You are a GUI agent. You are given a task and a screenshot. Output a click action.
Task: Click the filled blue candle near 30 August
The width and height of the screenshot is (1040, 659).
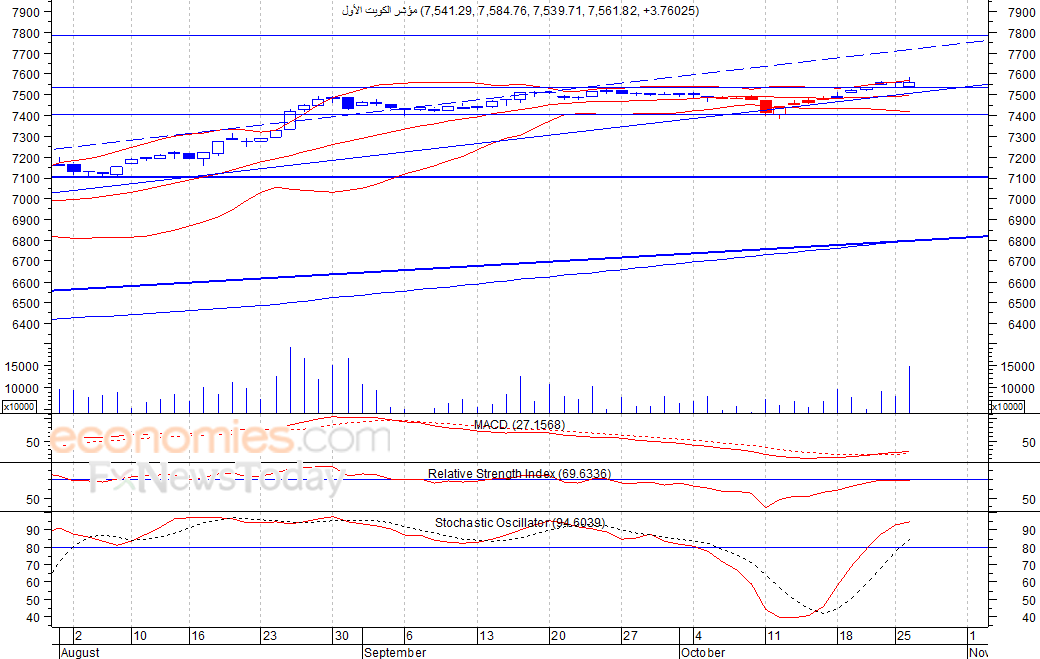coord(348,103)
